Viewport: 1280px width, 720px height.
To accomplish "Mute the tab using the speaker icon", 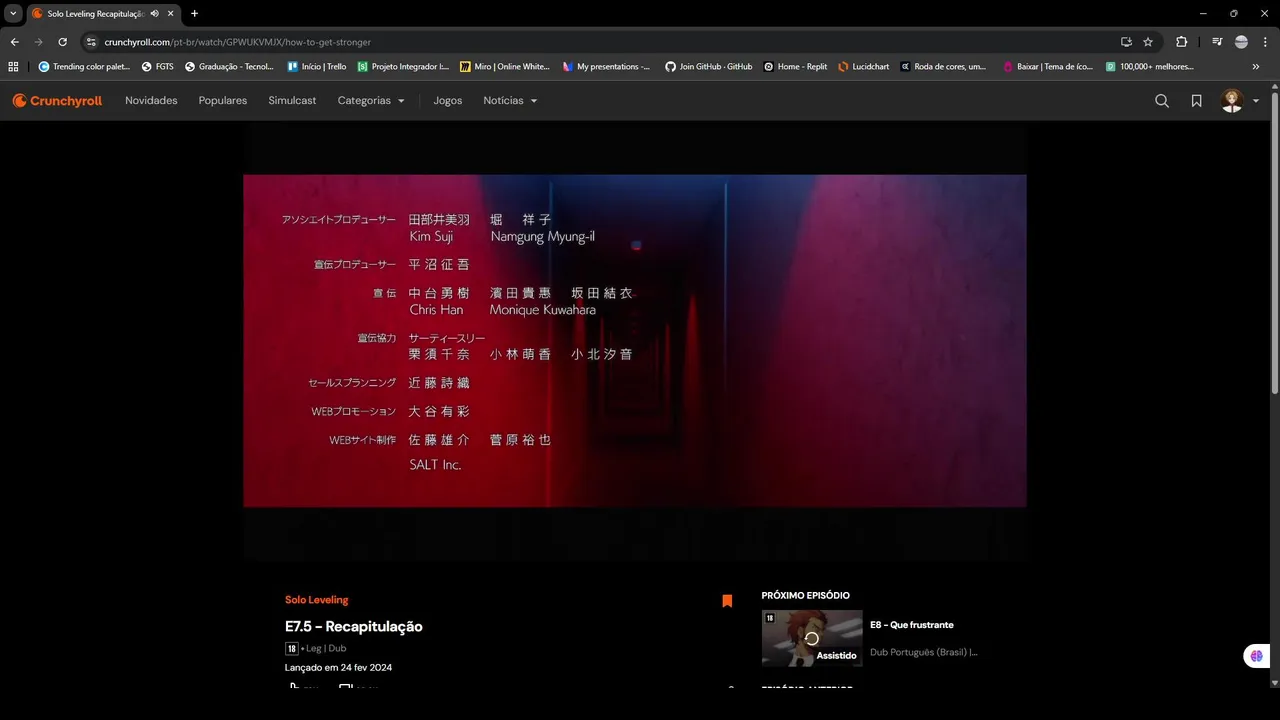I will pyautogui.click(x=154, y=14).
